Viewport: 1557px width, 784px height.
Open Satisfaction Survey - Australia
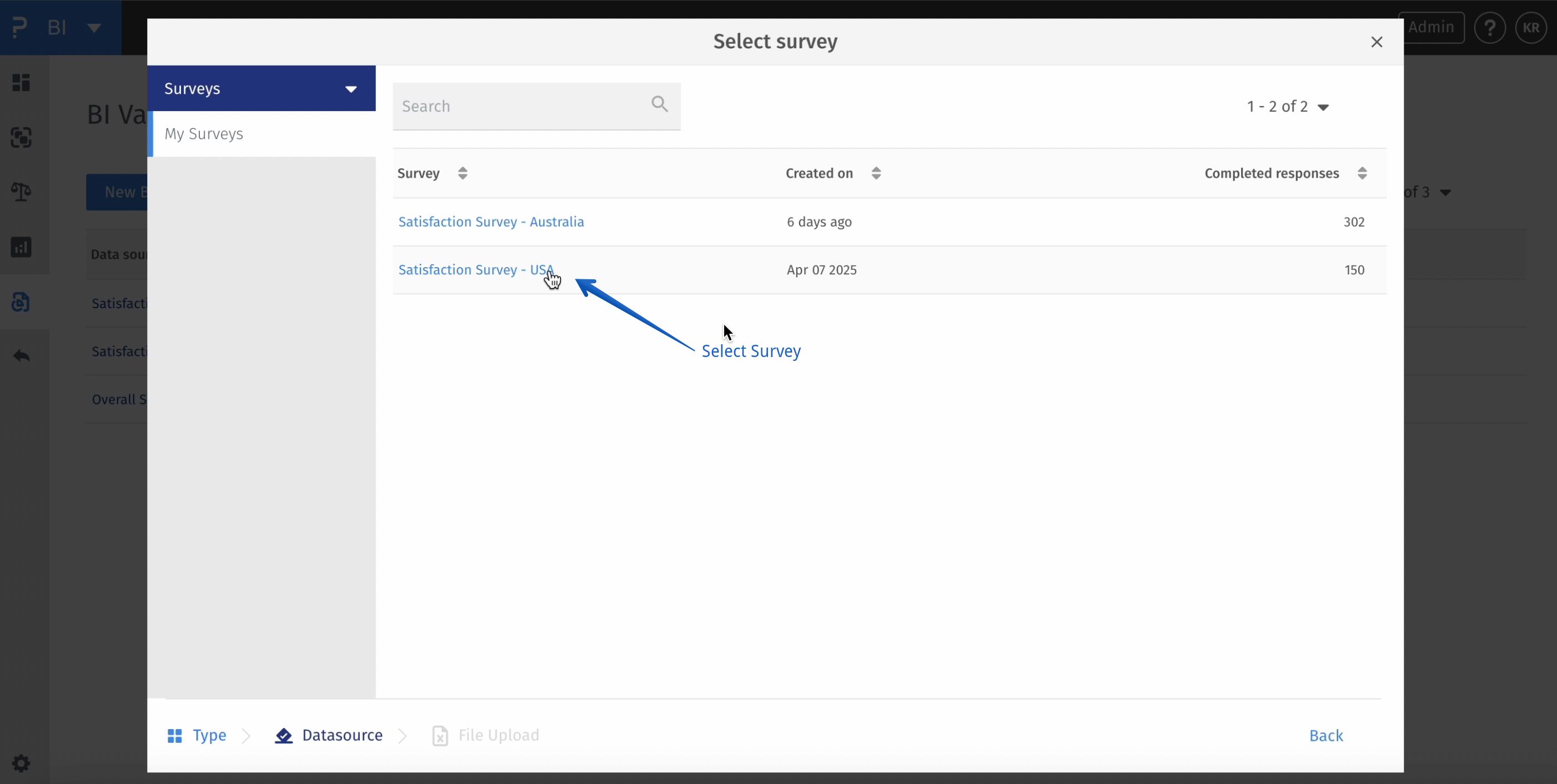coord(491,222)
